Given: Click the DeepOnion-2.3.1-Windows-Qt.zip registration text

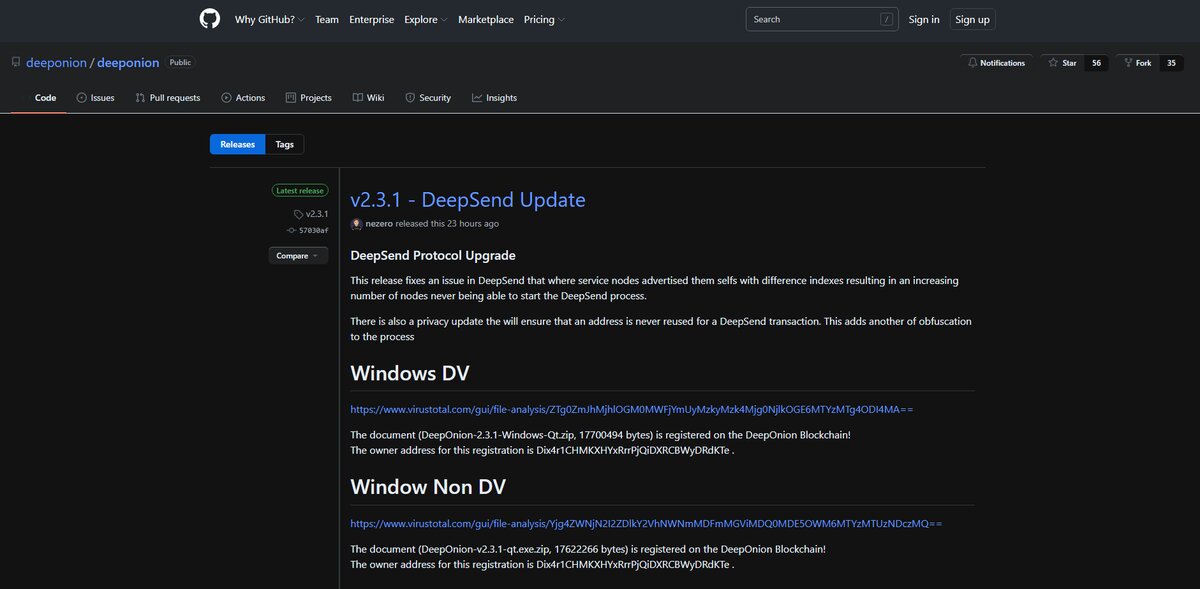Looking at the screenshot, I should pyautogui.click(x=600, y=435).
